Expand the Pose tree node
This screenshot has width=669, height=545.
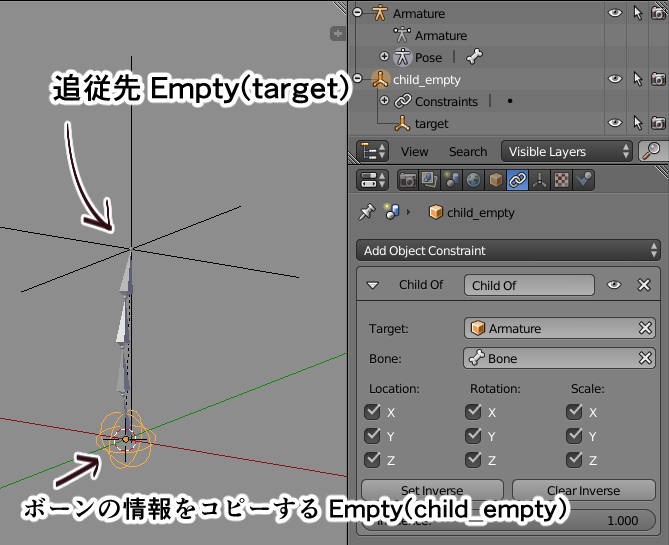coord(384,56)
